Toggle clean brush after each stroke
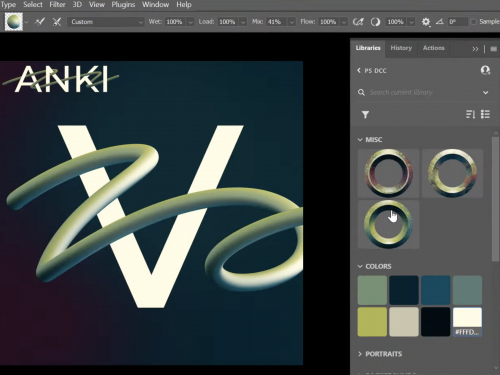500x375 pixels. [57, 22]
